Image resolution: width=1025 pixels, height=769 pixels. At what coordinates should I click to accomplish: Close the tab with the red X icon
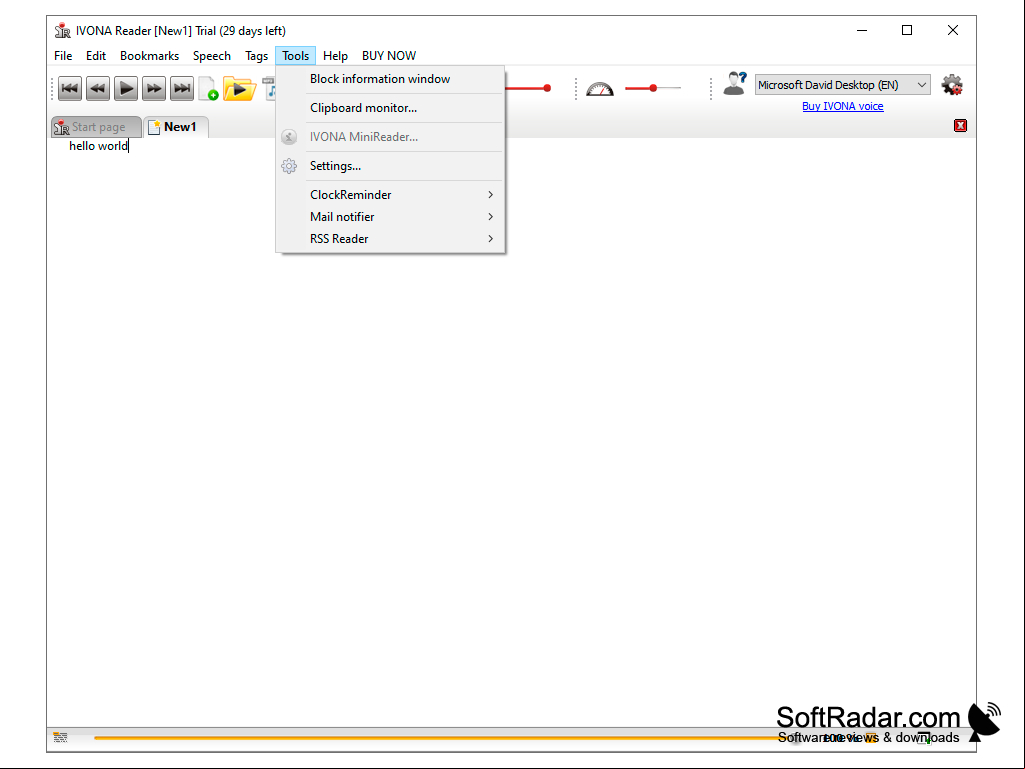960,126
